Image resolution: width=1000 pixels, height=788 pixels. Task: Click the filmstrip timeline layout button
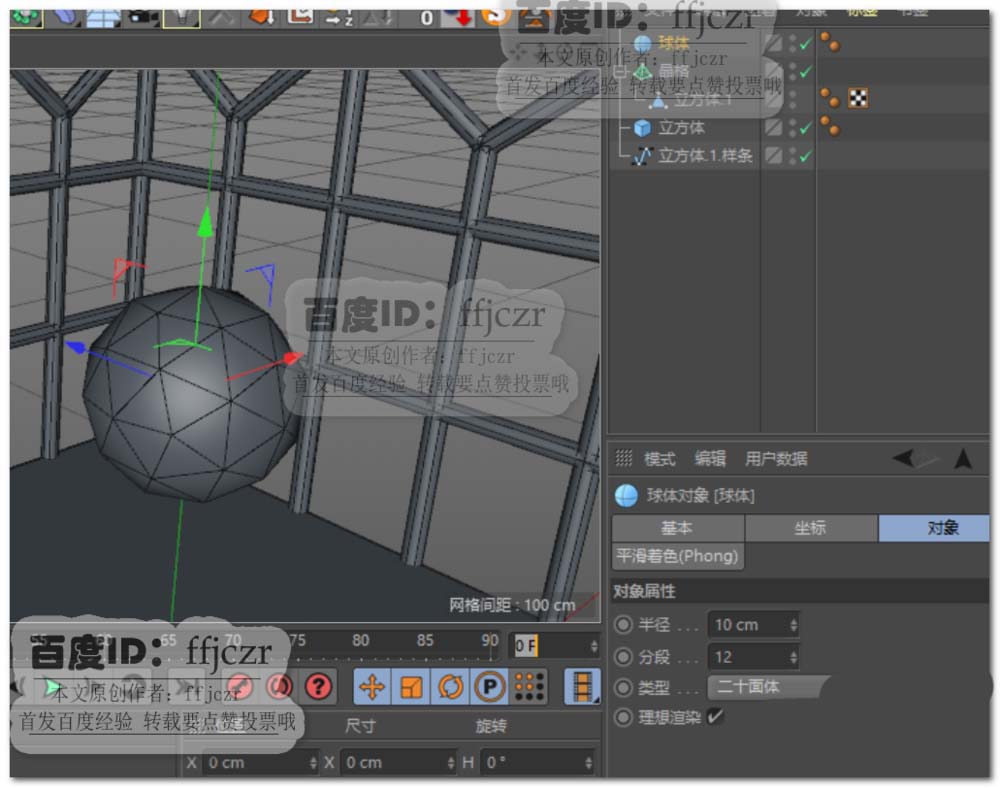[x=582, y=687]
